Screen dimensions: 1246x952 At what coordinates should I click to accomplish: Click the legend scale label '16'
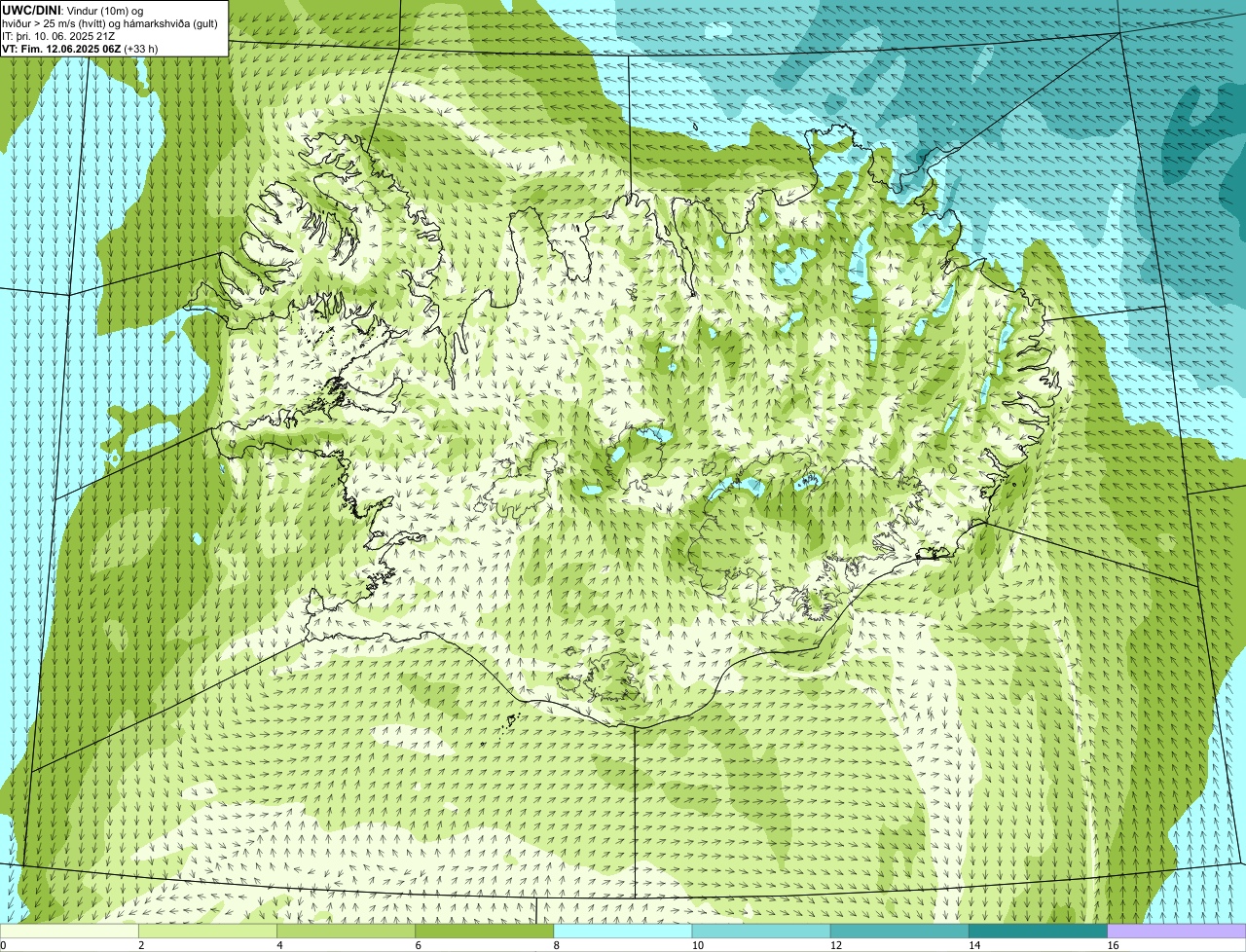coord(1113,945)
